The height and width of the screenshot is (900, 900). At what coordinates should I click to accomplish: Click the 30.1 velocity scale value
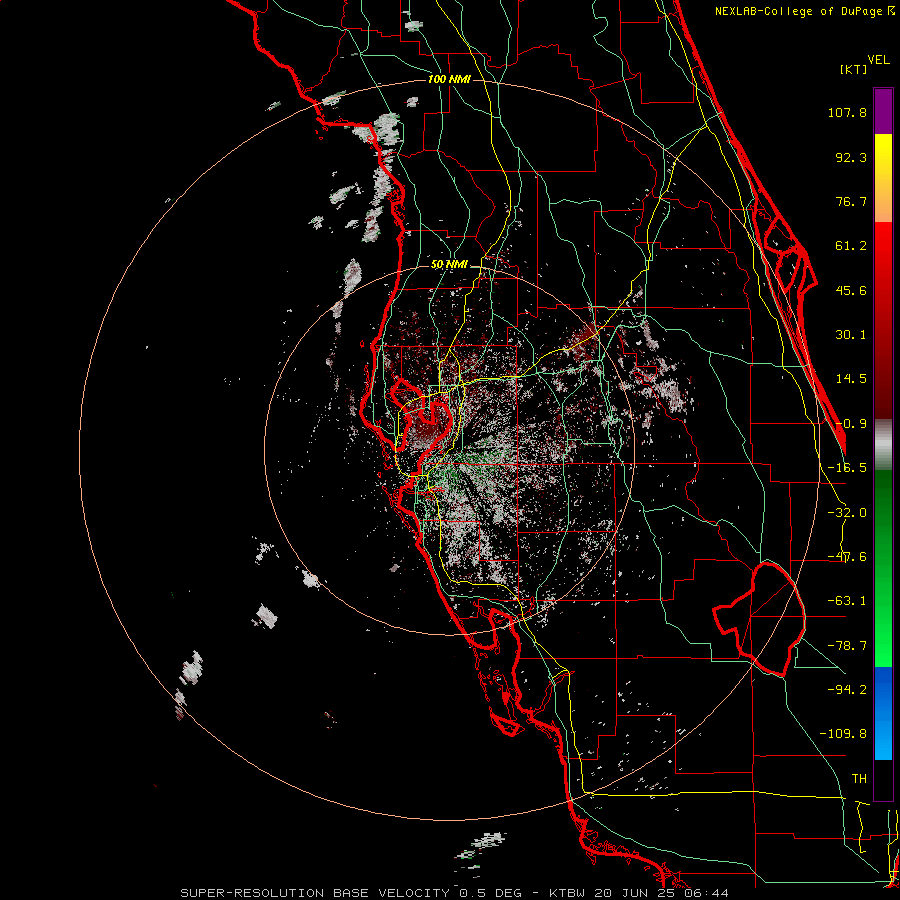pos(851,335)
